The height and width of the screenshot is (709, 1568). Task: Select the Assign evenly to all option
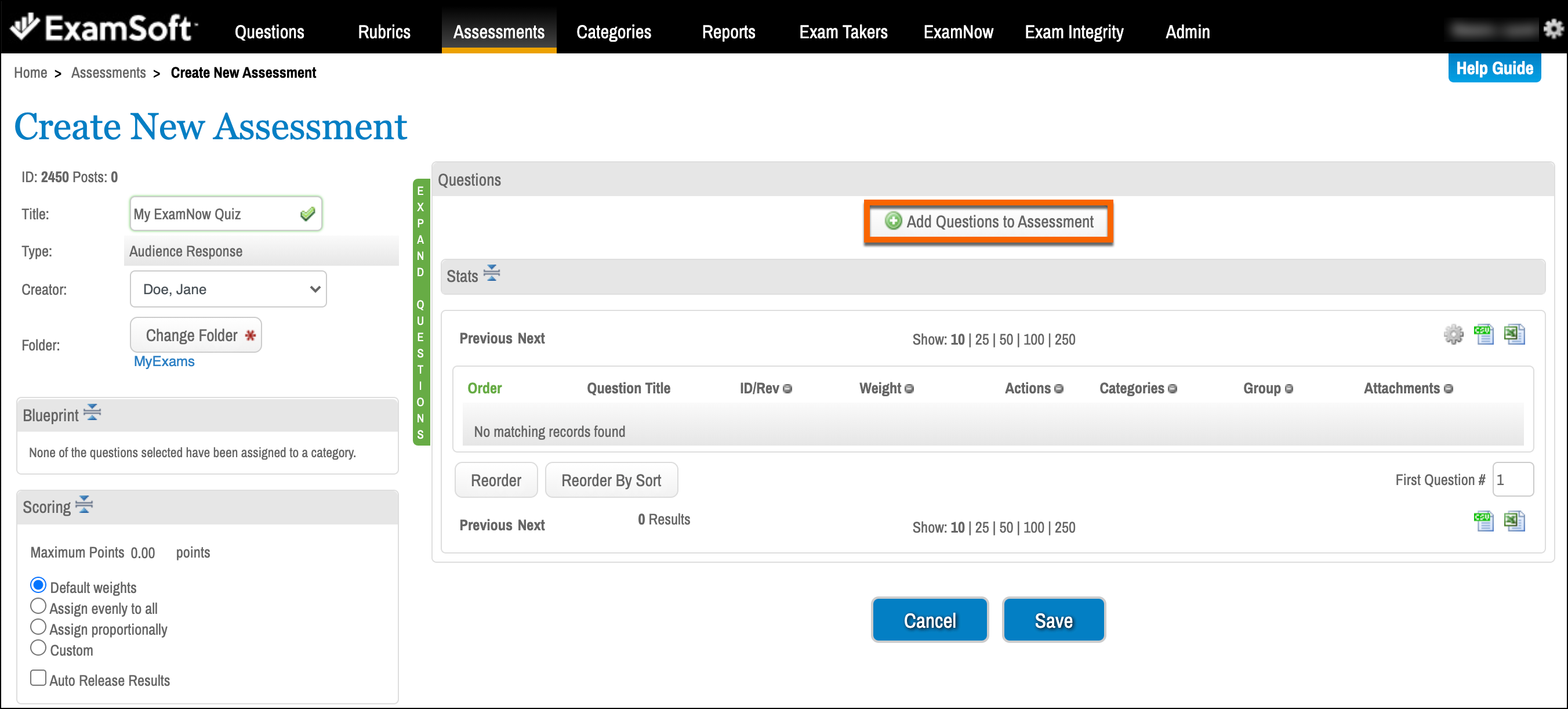click(x=38, y=606)
